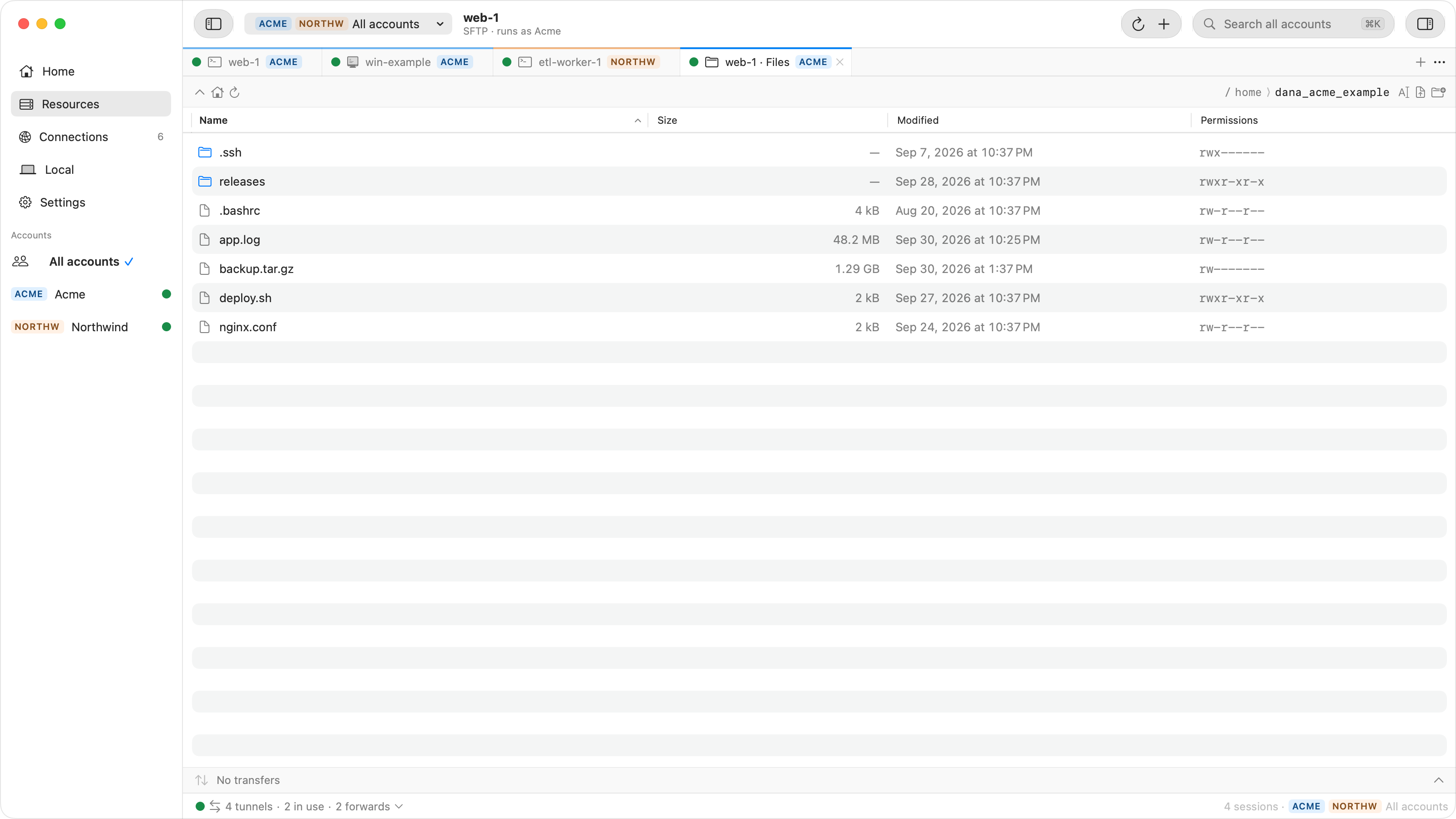The image size is (1456, 819).
Task: Click the dana_acme_example breadcrumb
Action: tap(1332, 92)
